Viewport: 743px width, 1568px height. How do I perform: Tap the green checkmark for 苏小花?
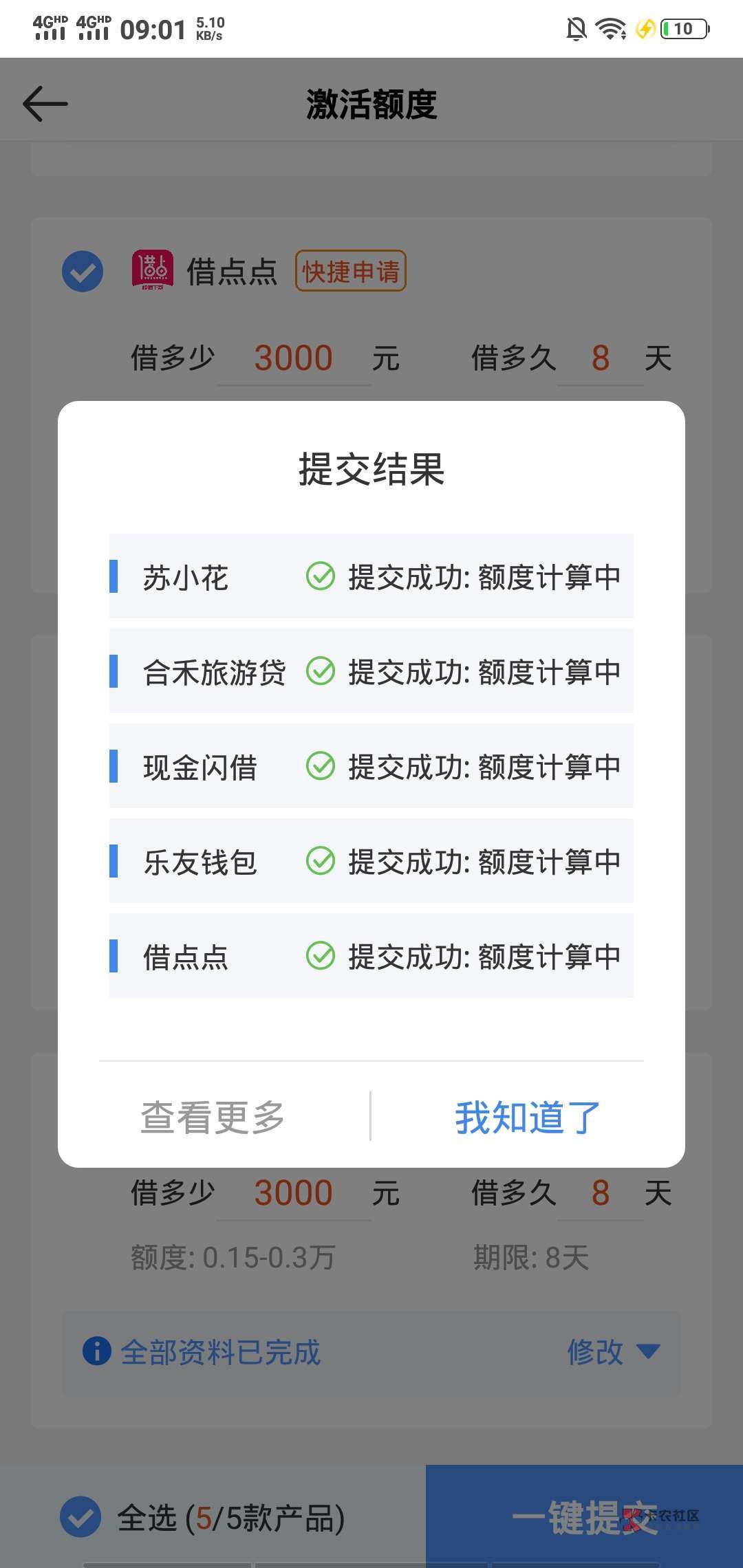[x=320, y=576]
